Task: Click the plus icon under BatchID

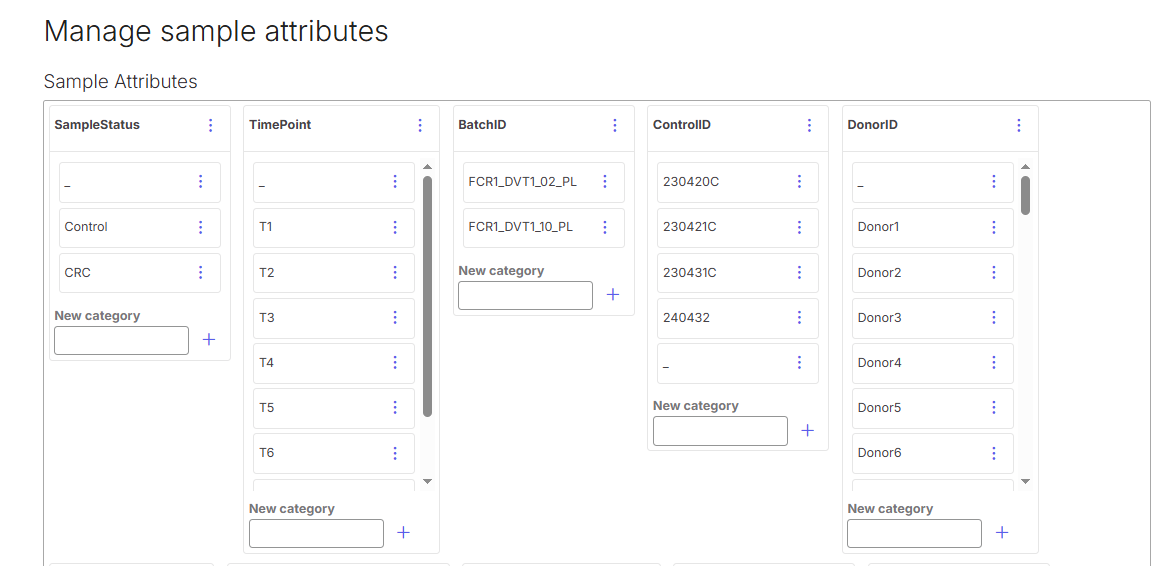Action: click(613, 295)
